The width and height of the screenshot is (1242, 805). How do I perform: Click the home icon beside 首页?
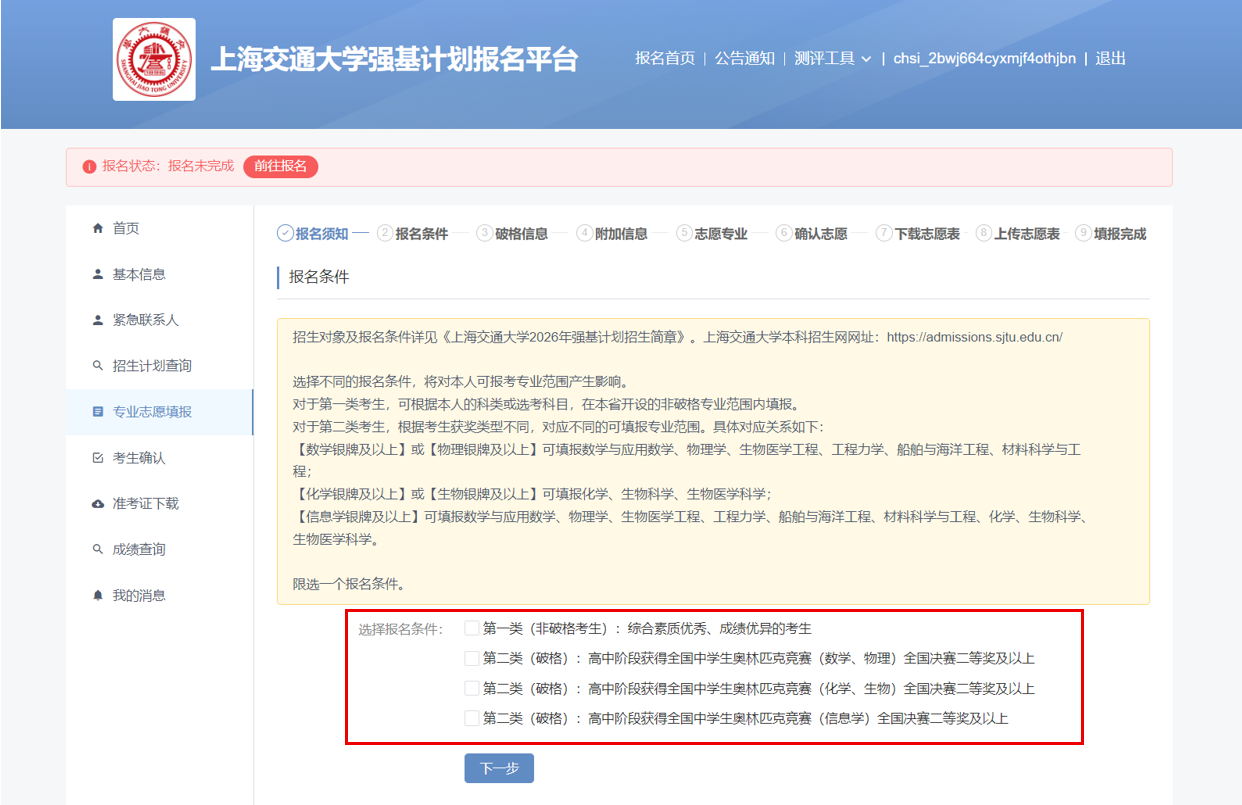98,229
